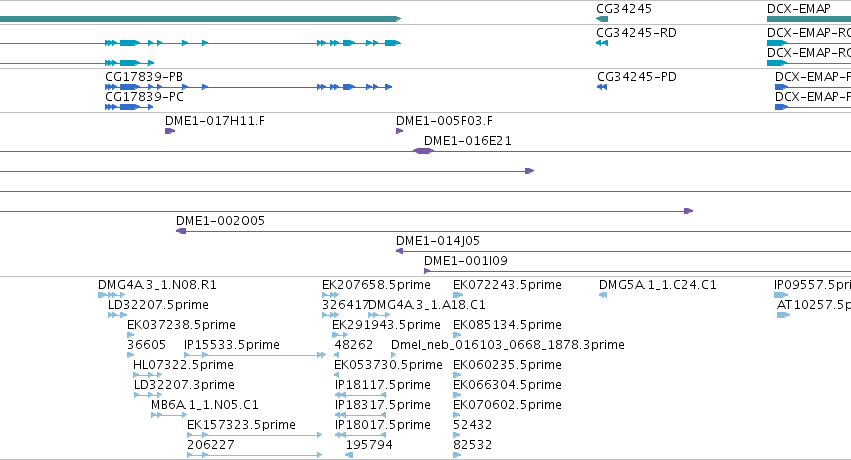Click the DME1-005F03.F label
Screen dimensions: 851x460
444,120
